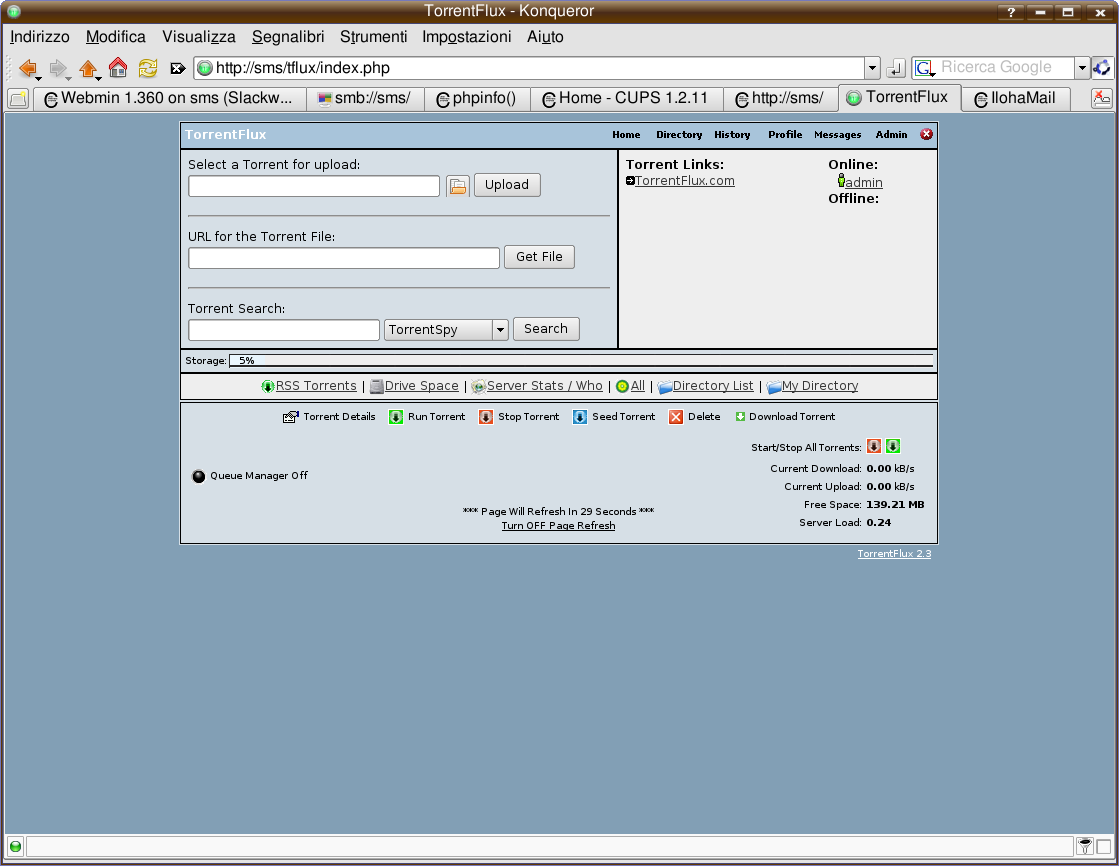
Task: Expand the Google search bar dropdown
Action: coord(1081,68)
